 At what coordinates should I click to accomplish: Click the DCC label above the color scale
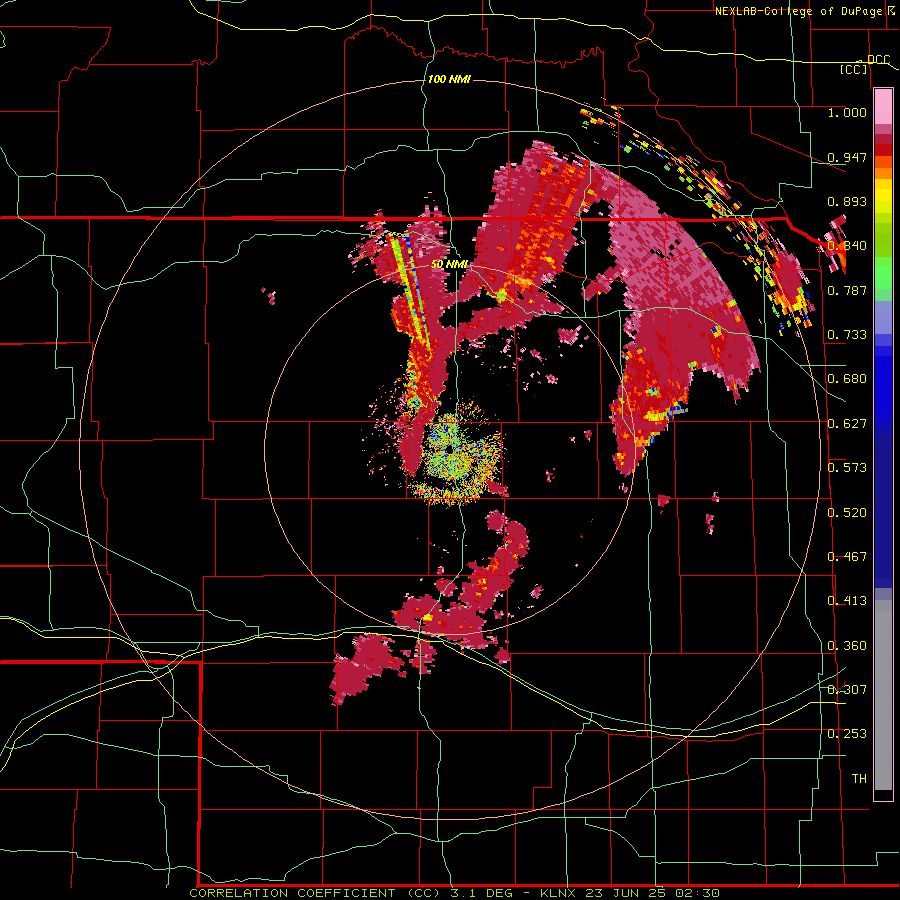pos(878,59)
